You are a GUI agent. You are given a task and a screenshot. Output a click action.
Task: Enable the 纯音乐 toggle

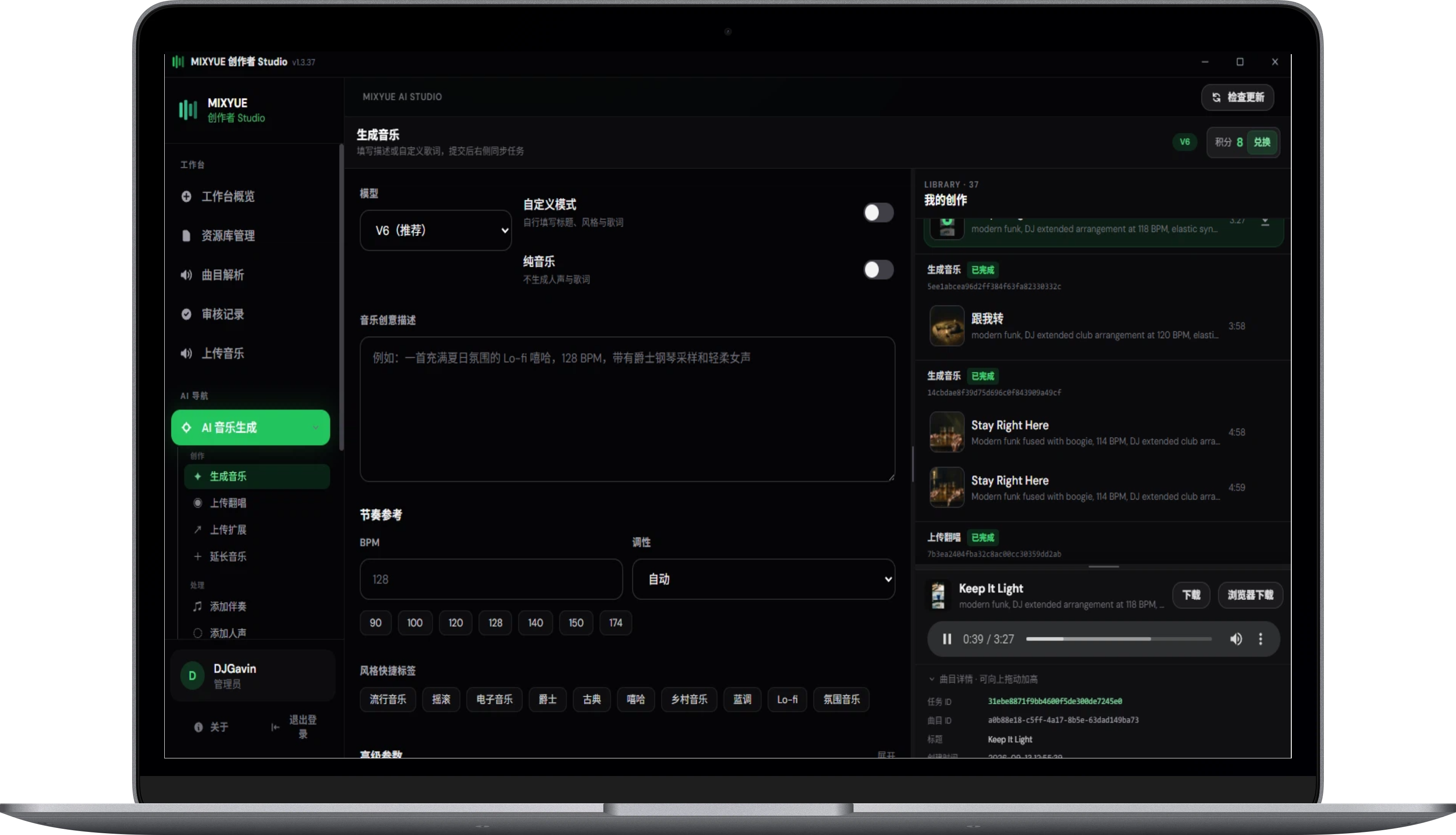point(878,269)
